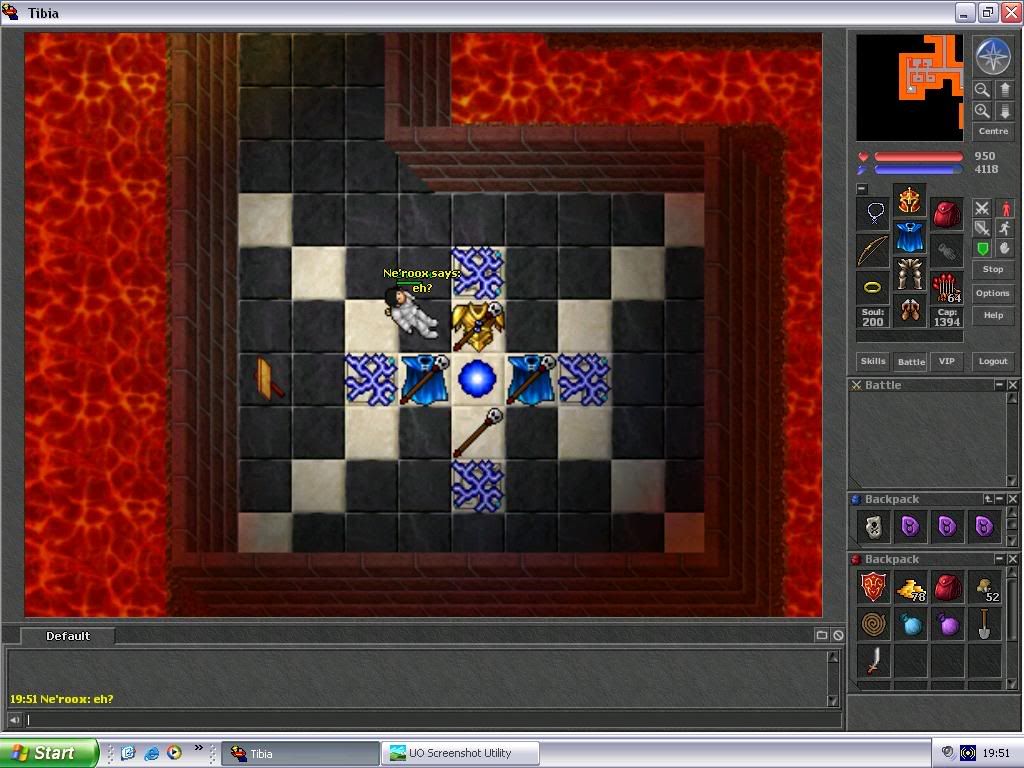Minimize the blue Backpack container
This screenshot has height=768, width=1024.
999,499
